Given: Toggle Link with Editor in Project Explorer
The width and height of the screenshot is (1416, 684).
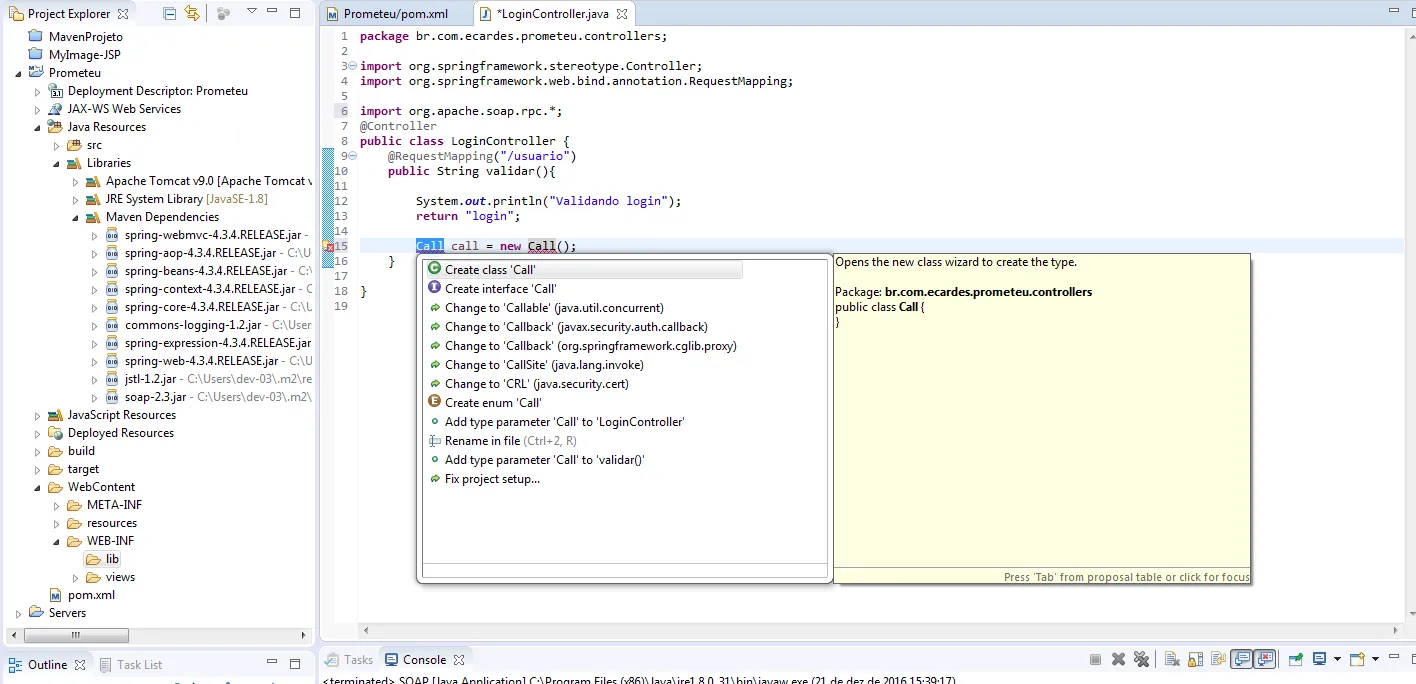Looking at the screenshot, I should tap(191, 14).
